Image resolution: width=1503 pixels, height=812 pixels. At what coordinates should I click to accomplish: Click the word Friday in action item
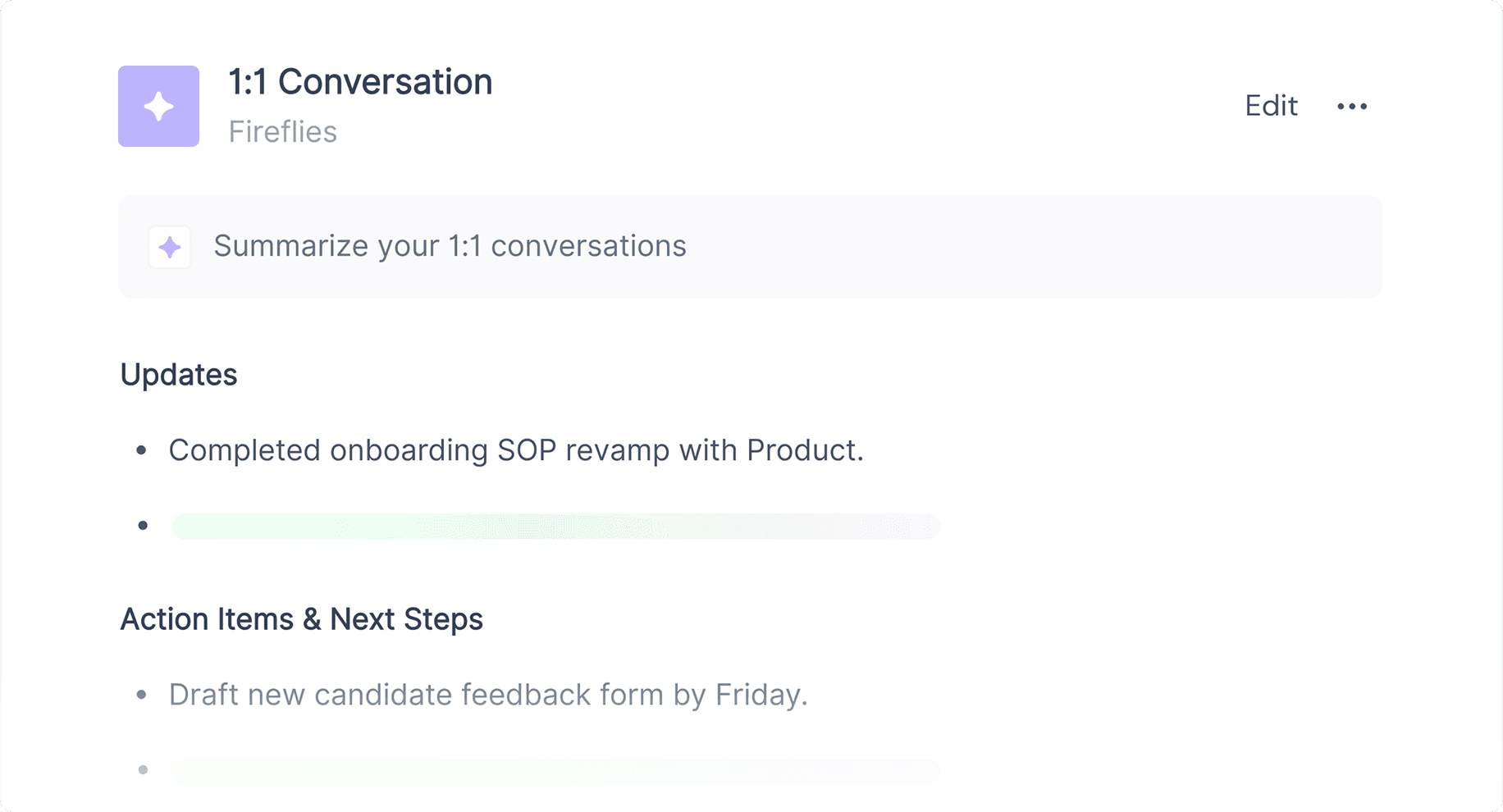coord(758,696)
